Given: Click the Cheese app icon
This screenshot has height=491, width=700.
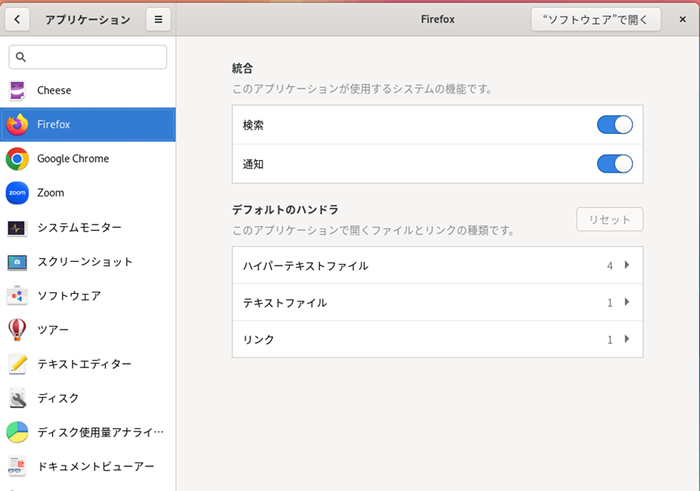Looking at the screenshot, I should click(x=17, y=91).
